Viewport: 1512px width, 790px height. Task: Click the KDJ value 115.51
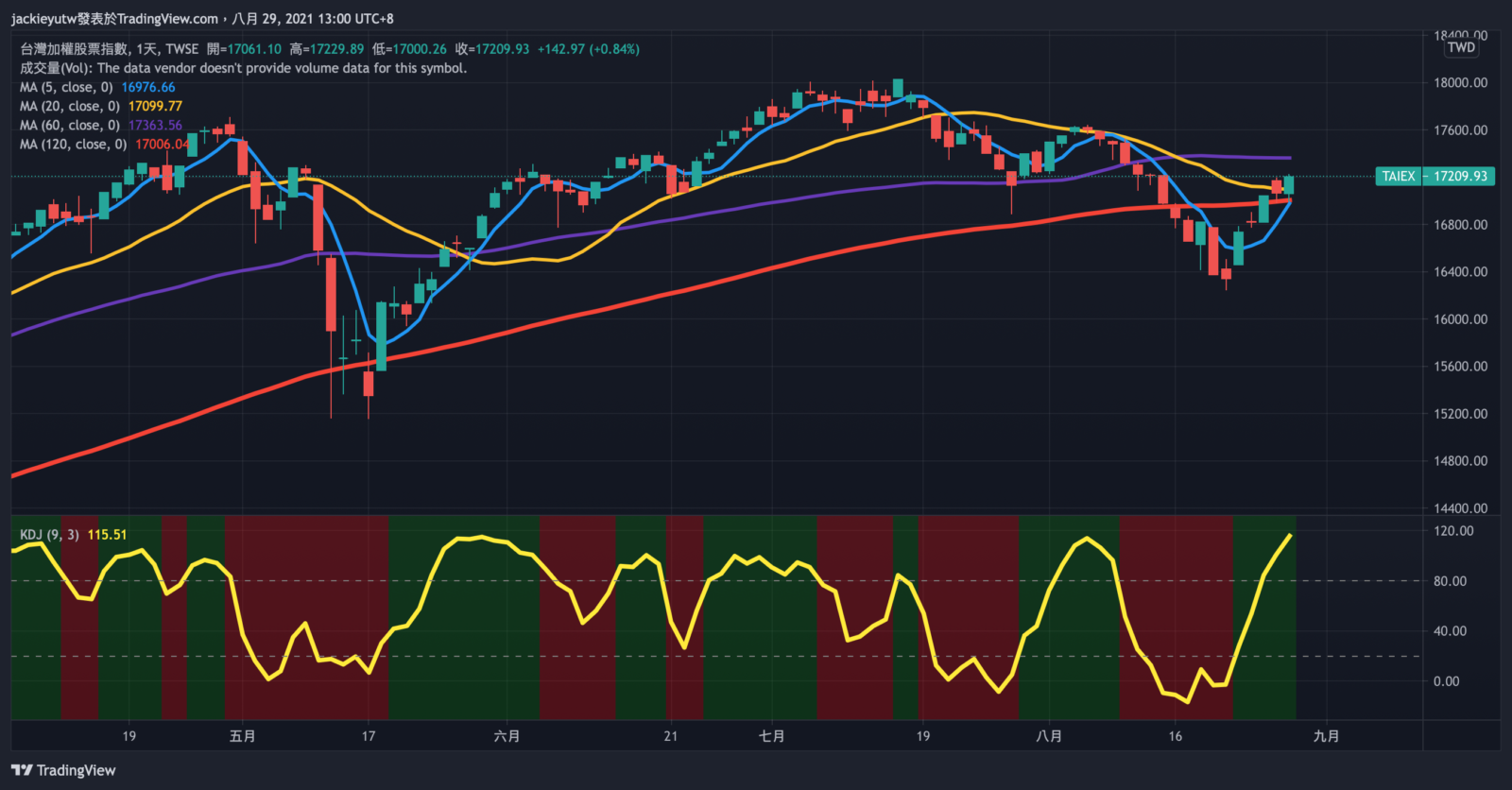click(107, 535)
